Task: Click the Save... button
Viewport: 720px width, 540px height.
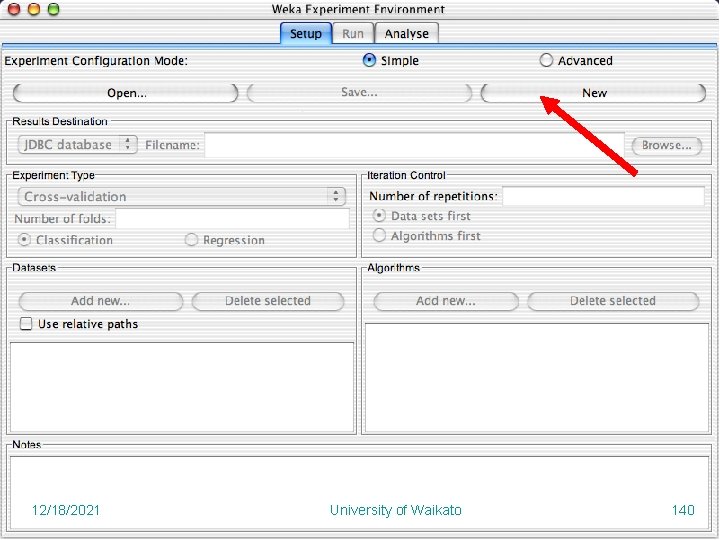Action: click(359, 93)
